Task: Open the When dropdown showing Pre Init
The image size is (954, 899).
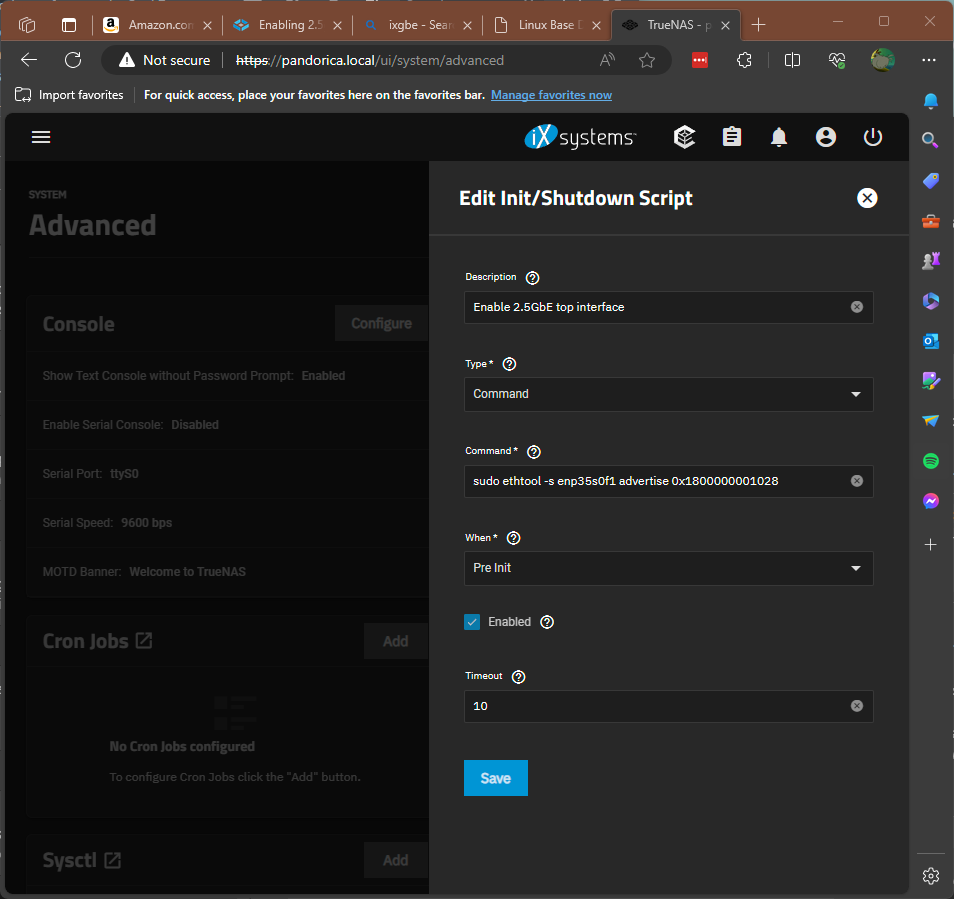Action: 669,568
